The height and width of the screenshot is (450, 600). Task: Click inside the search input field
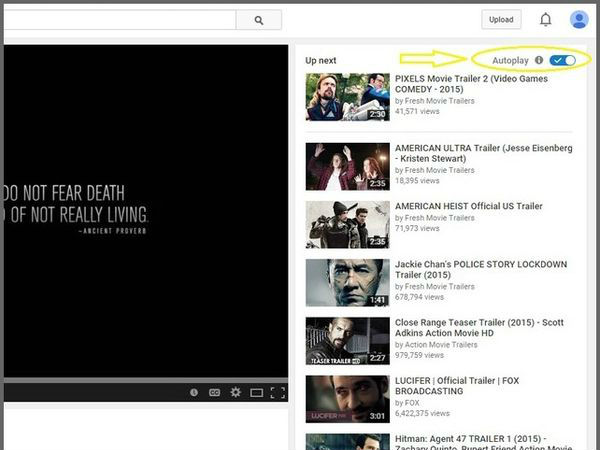(x=120, y=20)
